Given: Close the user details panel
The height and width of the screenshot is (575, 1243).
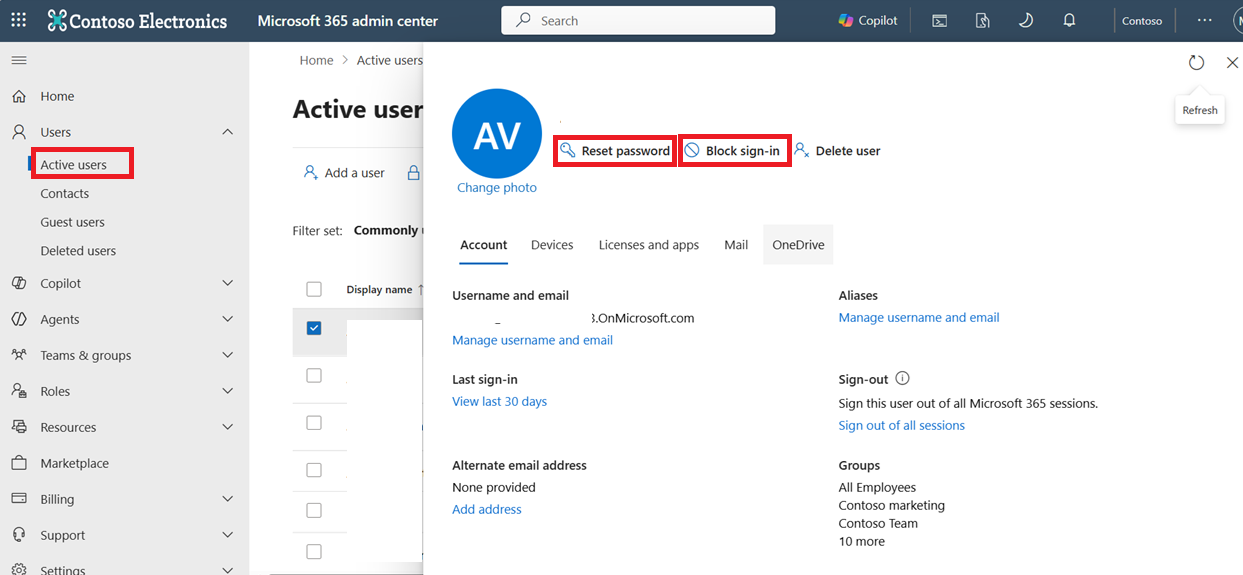Looking at the screenshot, I should click(1232, 62).
